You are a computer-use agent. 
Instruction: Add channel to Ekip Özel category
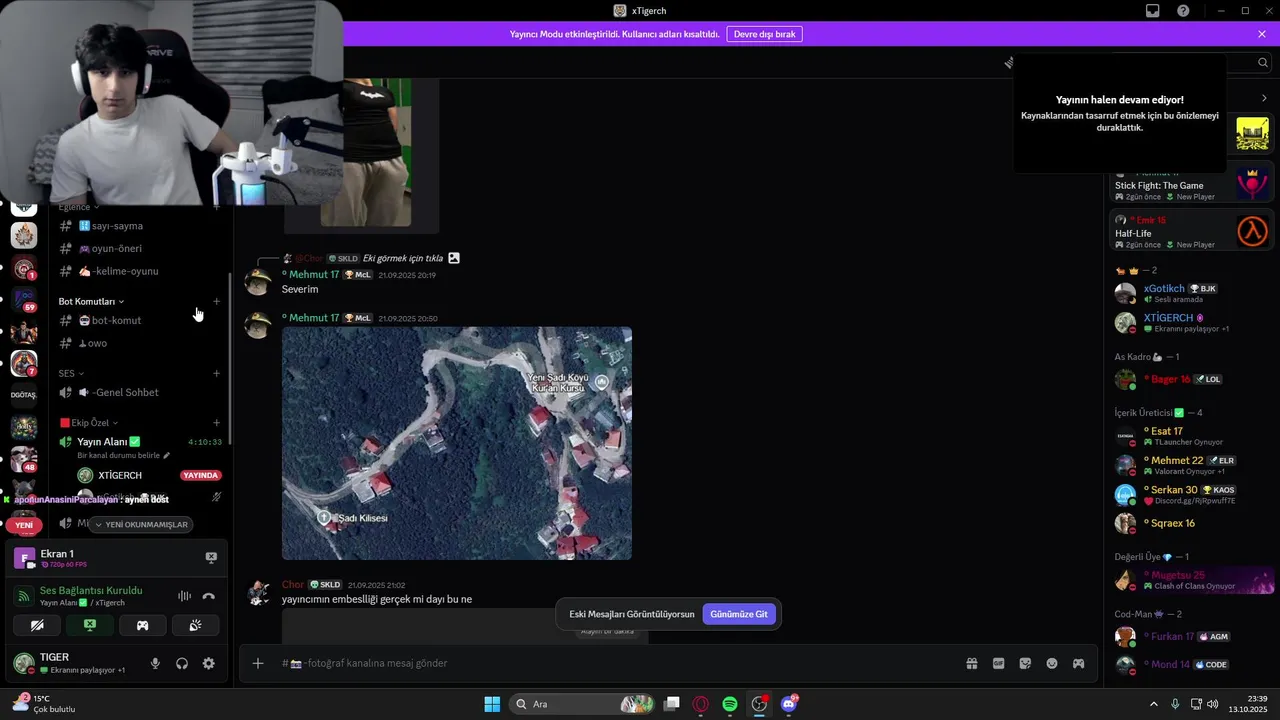click(x=216, y=422)
